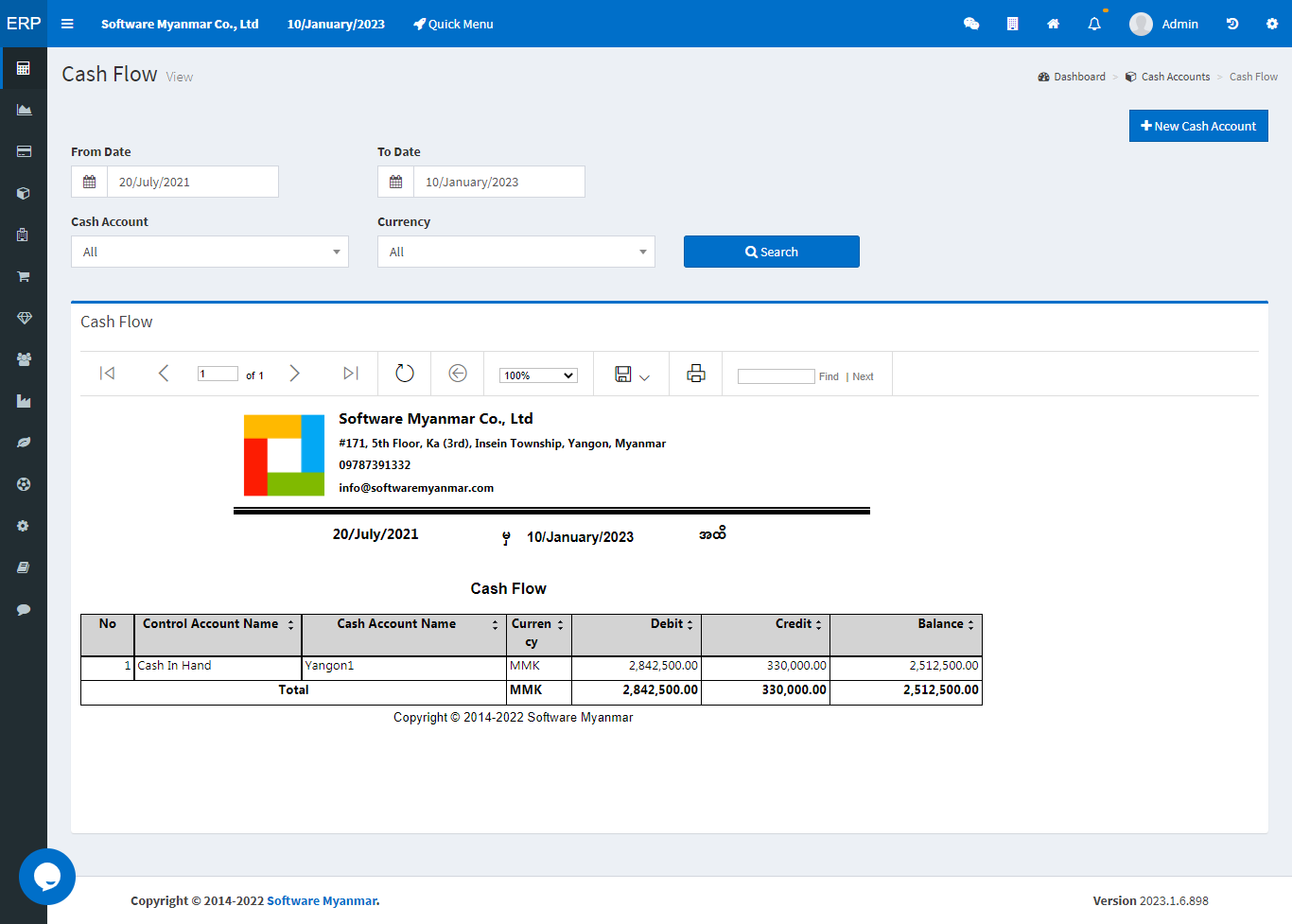Print the Cash Flow report
Viewport: 1292px width, 924px height.
(x=696, y=374)
